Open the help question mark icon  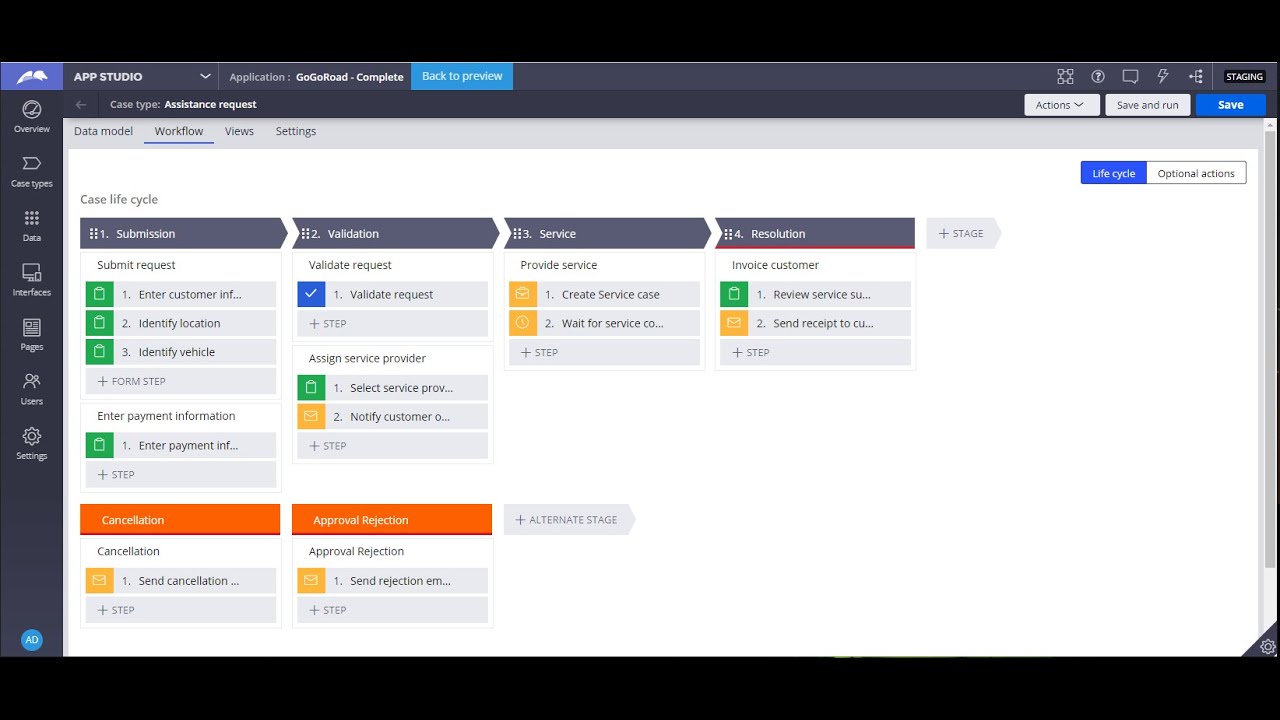pos(1098,76)
